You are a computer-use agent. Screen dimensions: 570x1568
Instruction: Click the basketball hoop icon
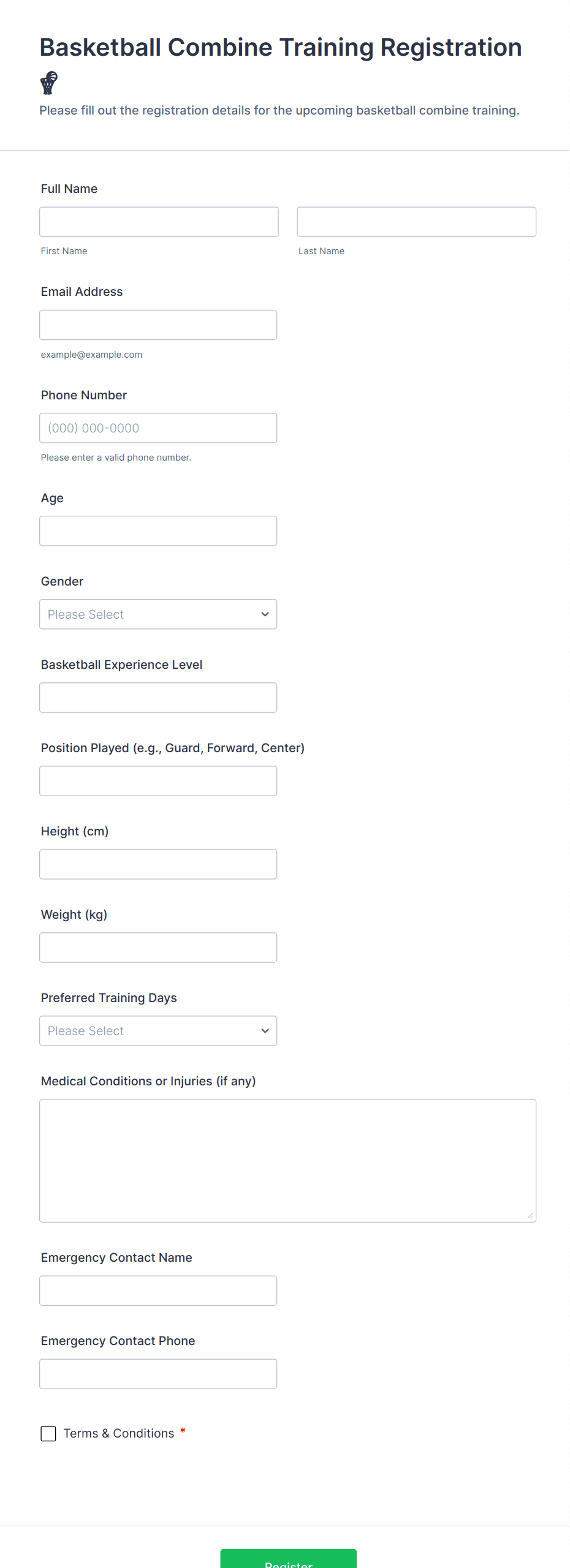point(49,83)
